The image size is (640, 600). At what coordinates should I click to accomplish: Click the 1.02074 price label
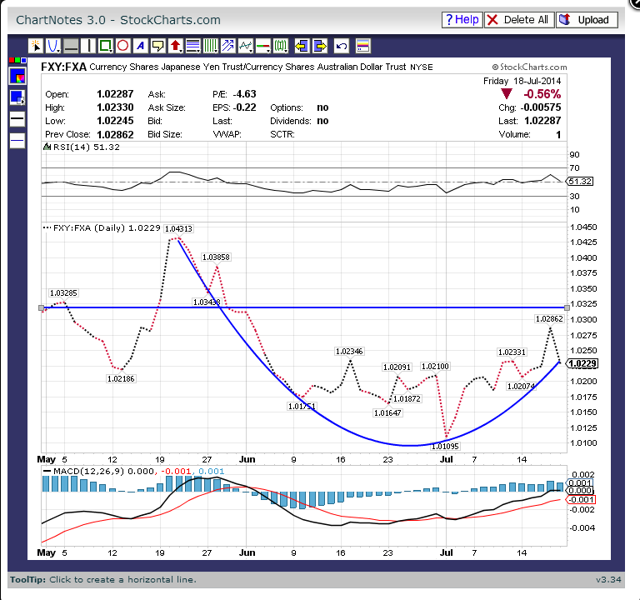pyautogui.click(x=520, y=386)
